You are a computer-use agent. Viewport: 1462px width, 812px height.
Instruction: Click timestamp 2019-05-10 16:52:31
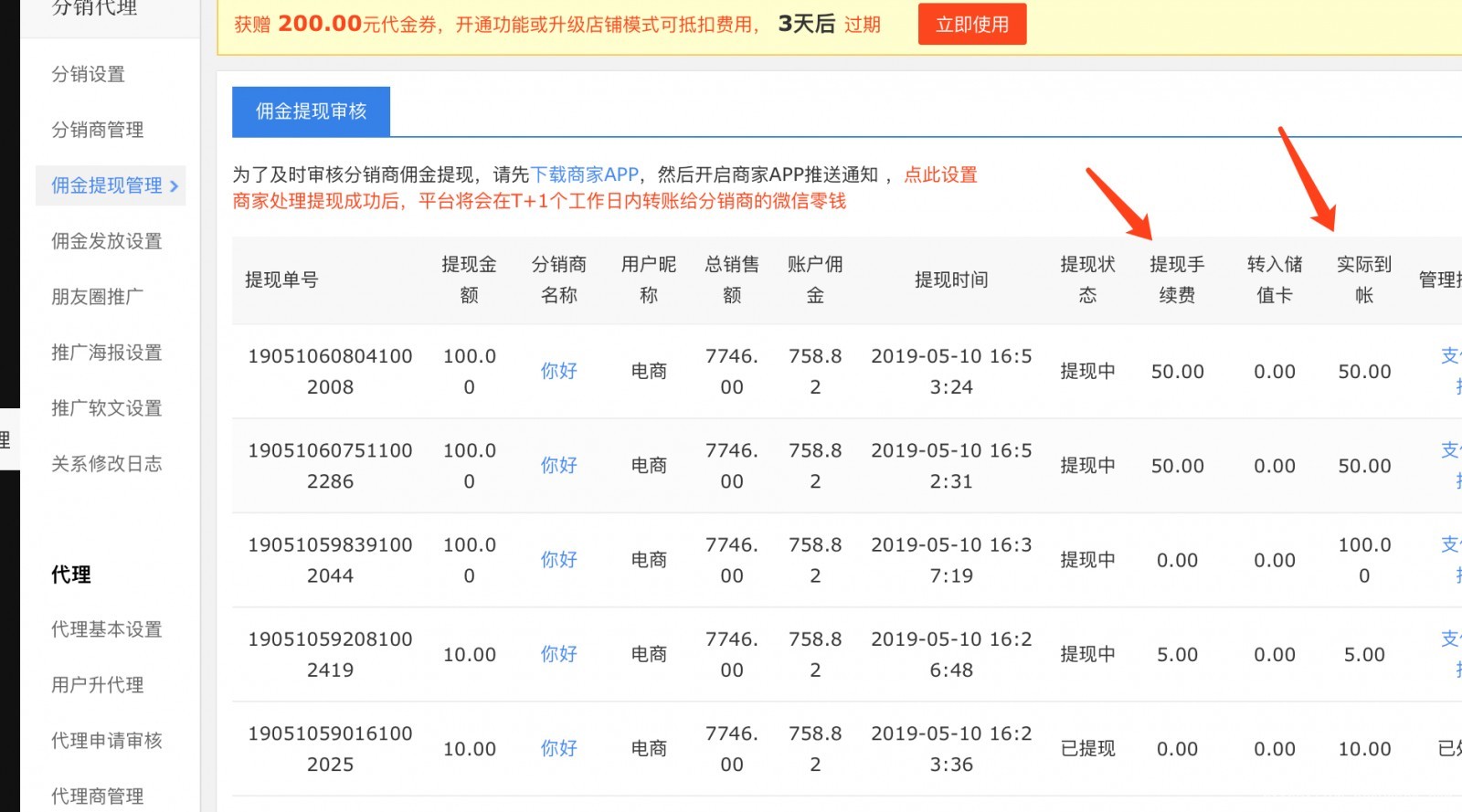[951, 465]
